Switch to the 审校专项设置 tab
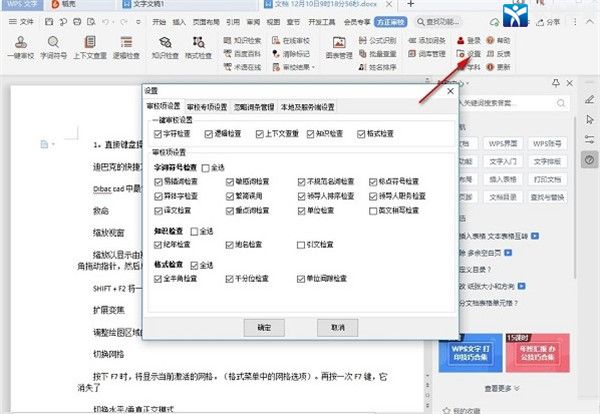600x414 pixels. [208, 106]
